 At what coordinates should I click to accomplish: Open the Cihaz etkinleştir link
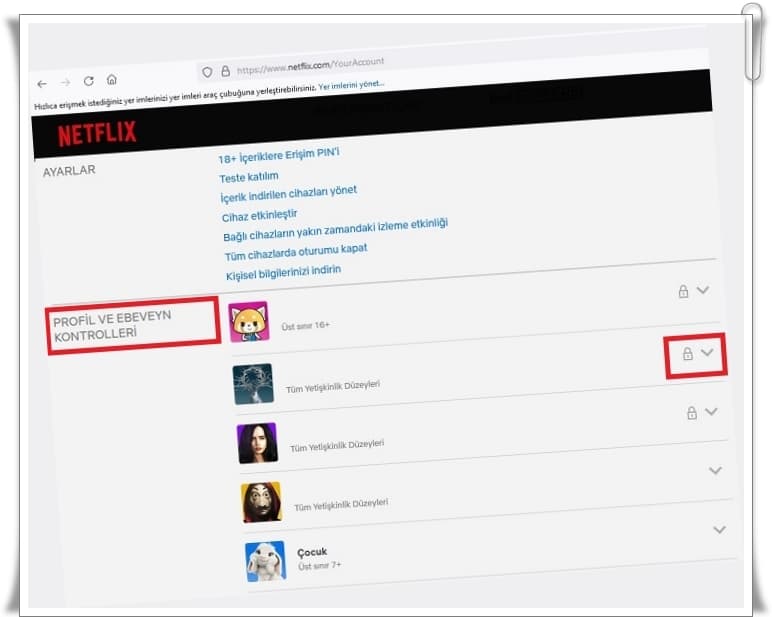tap(259, 216)
